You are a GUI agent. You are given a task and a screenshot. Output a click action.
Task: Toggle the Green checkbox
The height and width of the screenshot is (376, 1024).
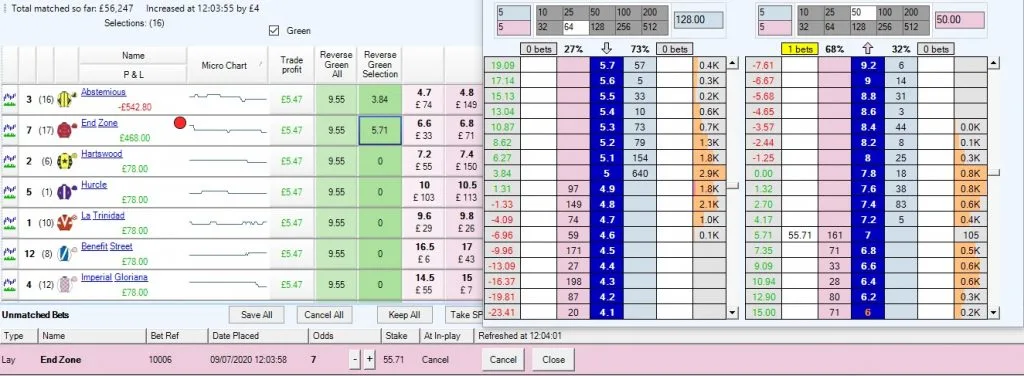[x=274, y=30]
